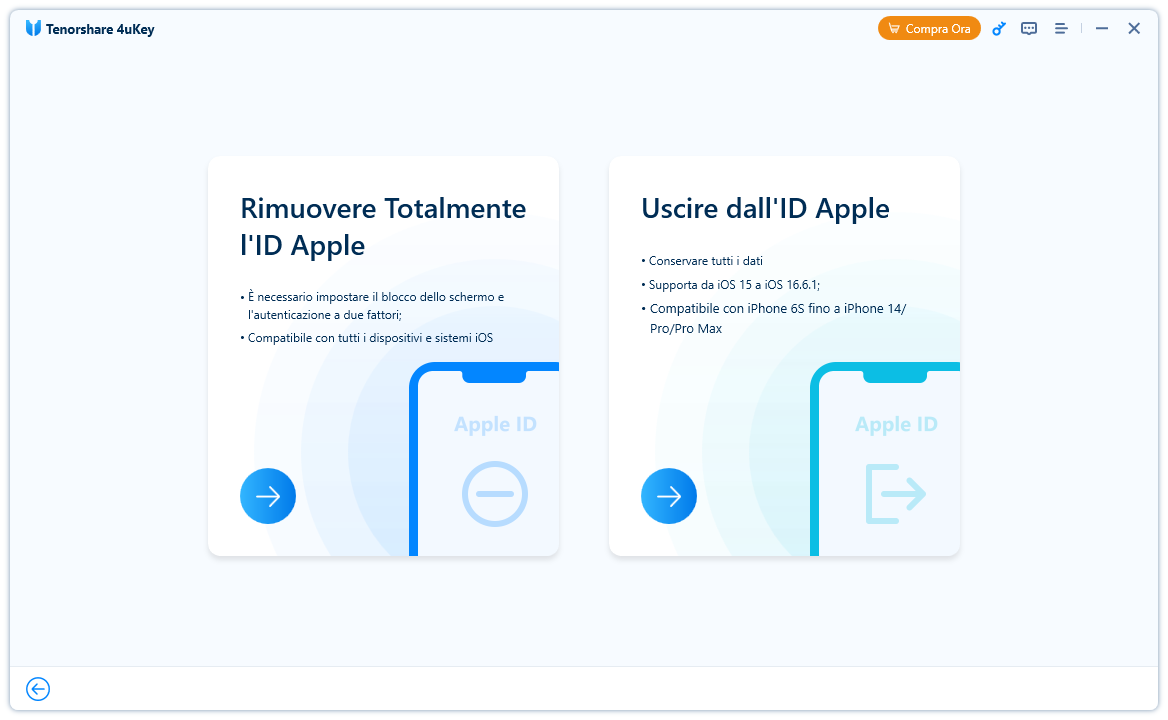
Task: Start Uscire dall'ID Apple arrow
Action: (669, 496)
